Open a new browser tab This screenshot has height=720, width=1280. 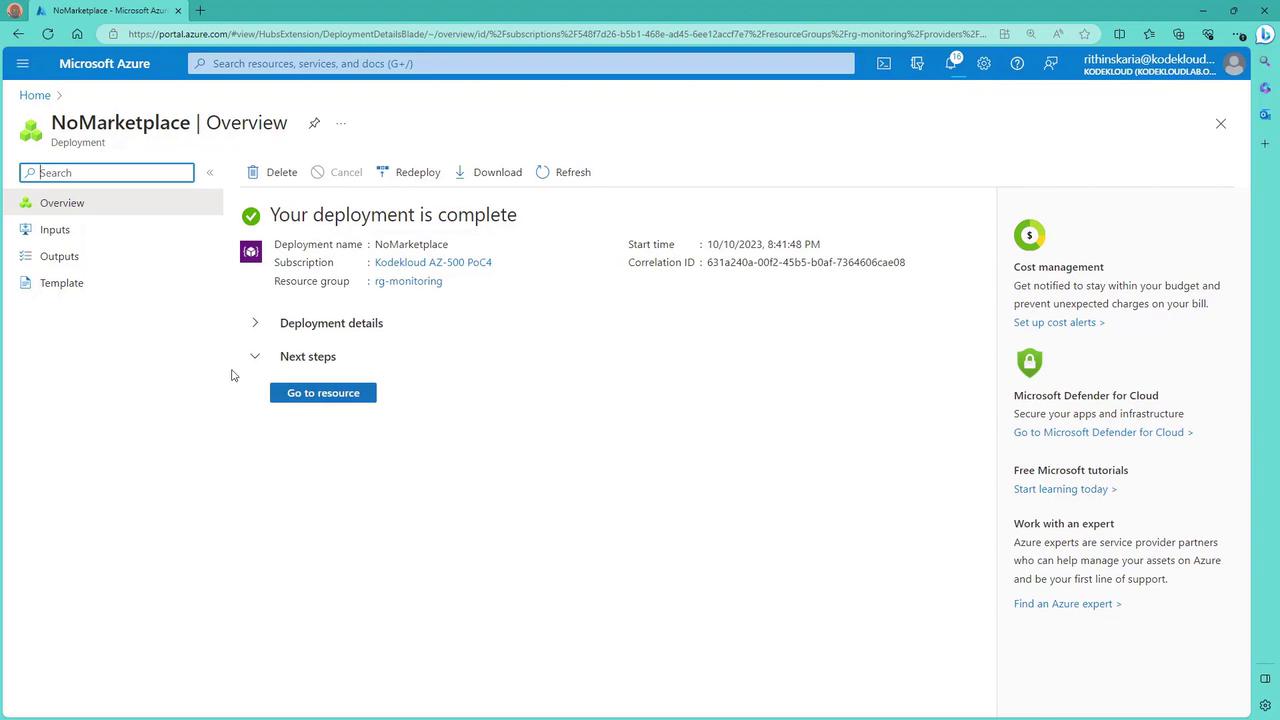(200, 11)
